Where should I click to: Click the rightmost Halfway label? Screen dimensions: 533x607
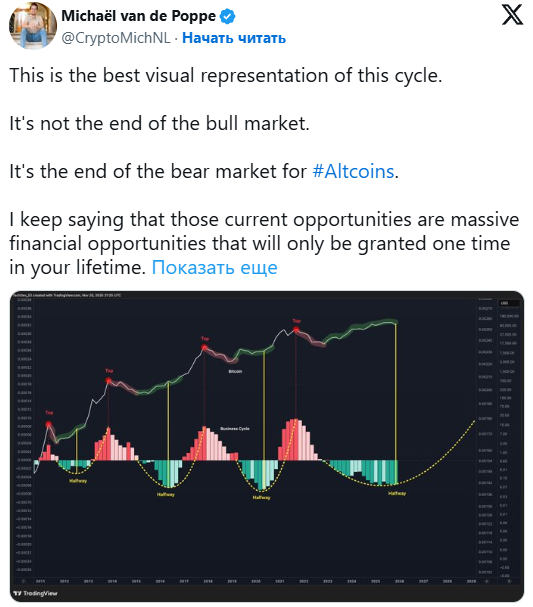[x=397, y=493]
